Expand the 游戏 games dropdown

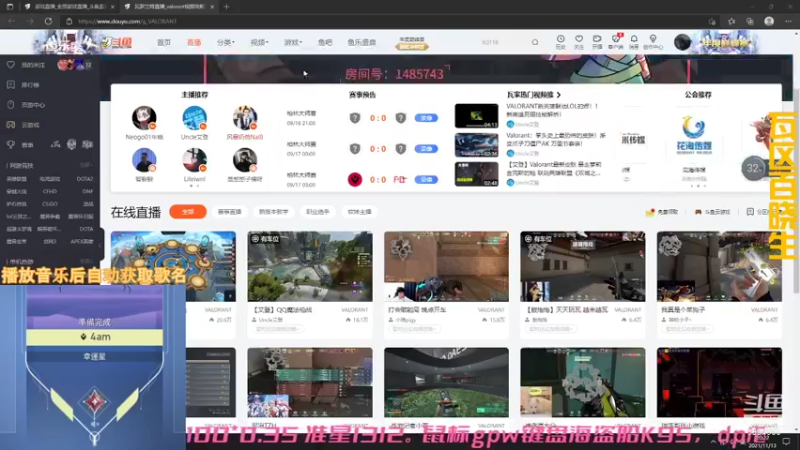tap(293, 42)
